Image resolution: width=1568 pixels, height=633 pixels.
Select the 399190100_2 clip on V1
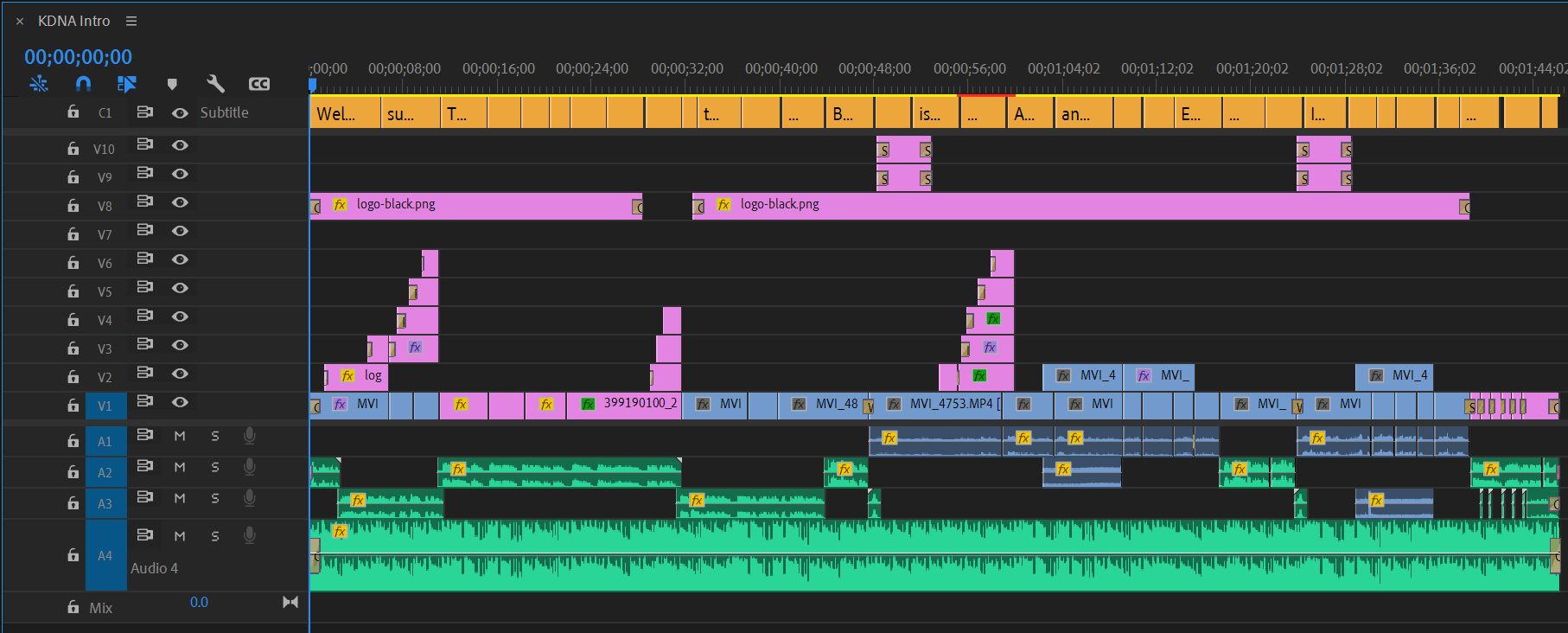pyautogui.click(x=624, y=405)
